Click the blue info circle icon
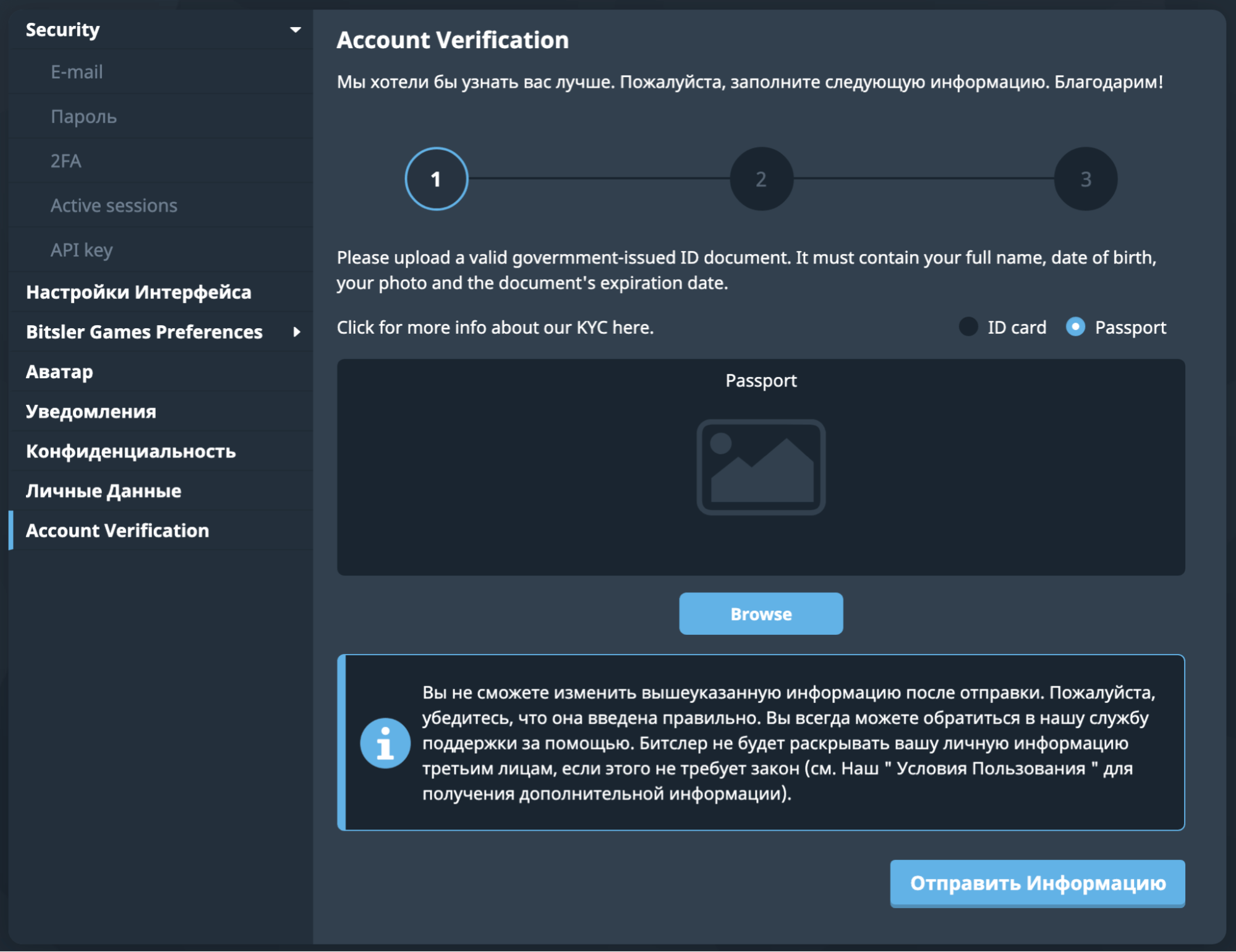The width and height of the screenshot is (1236, 952). click(x=385, y=743)
